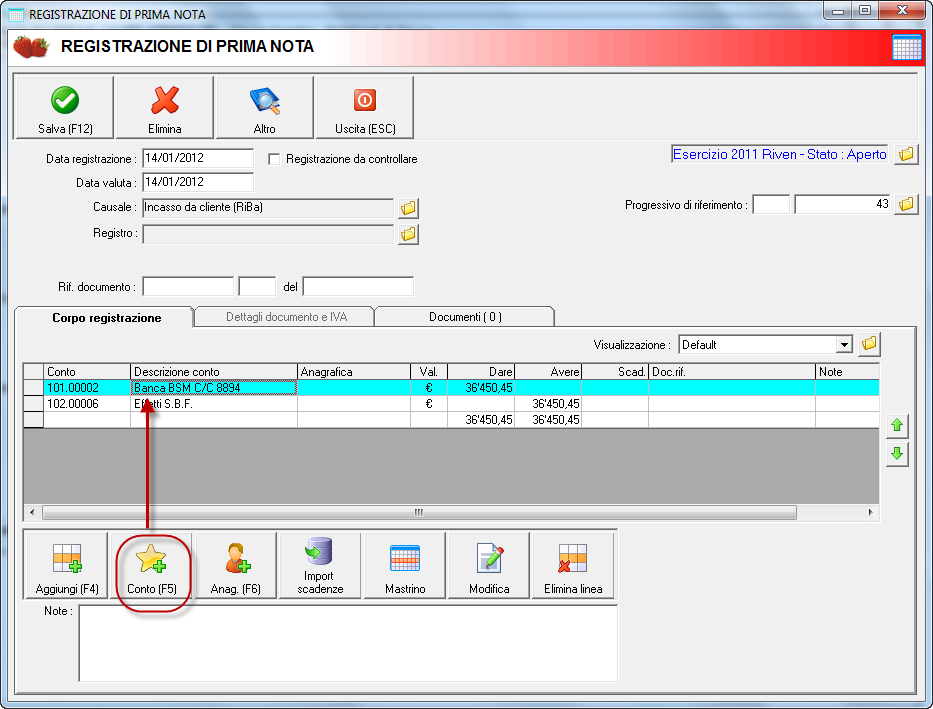This screenshot has width=933, height=709.
Task: Open the folder icon beside Visualizzazione dropdown
Action: [869, 343]
